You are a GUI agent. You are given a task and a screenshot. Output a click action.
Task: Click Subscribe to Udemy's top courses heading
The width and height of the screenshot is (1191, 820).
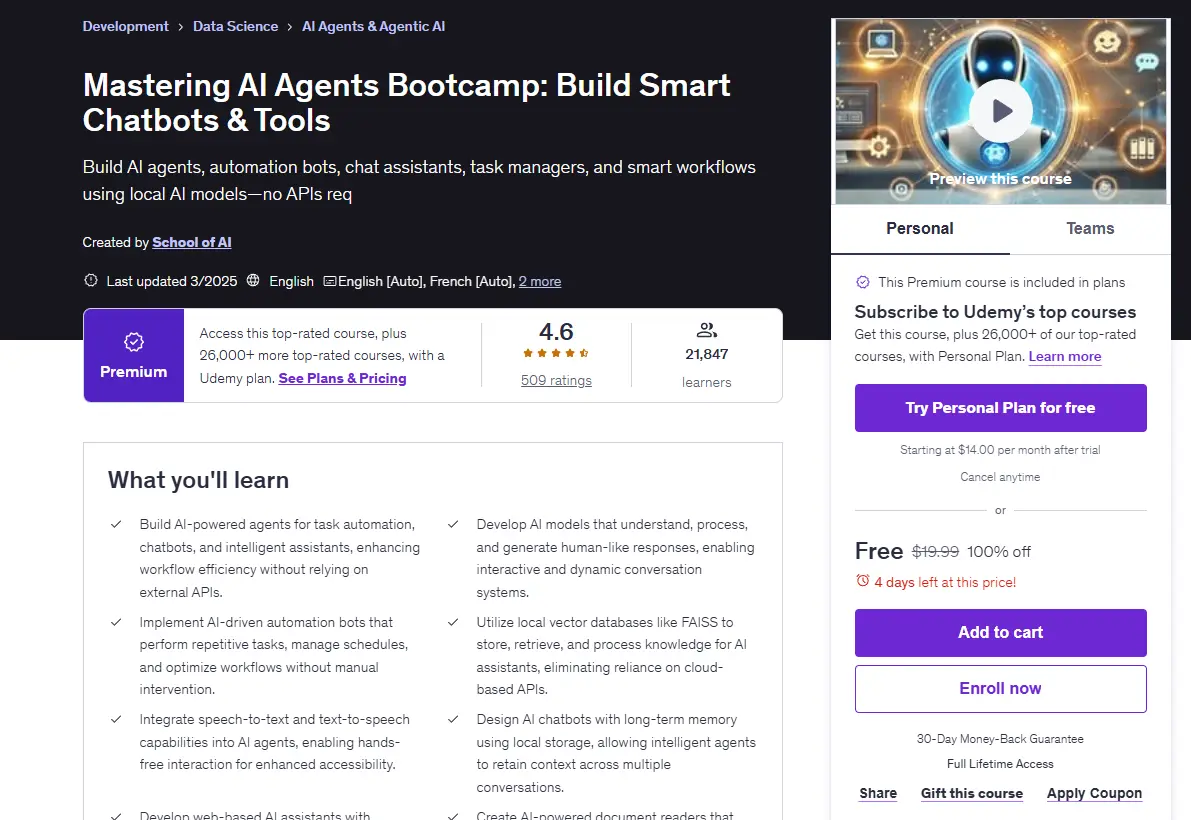995,312
